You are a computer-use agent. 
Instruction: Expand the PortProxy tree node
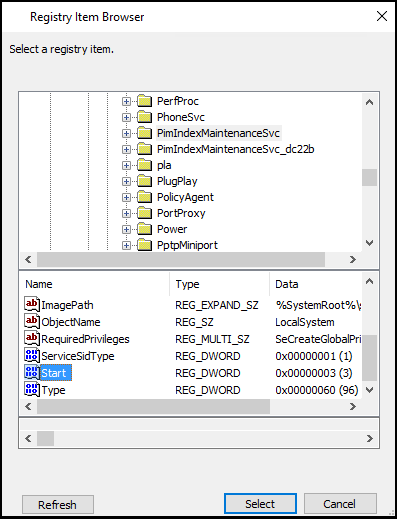pos(126,213)
